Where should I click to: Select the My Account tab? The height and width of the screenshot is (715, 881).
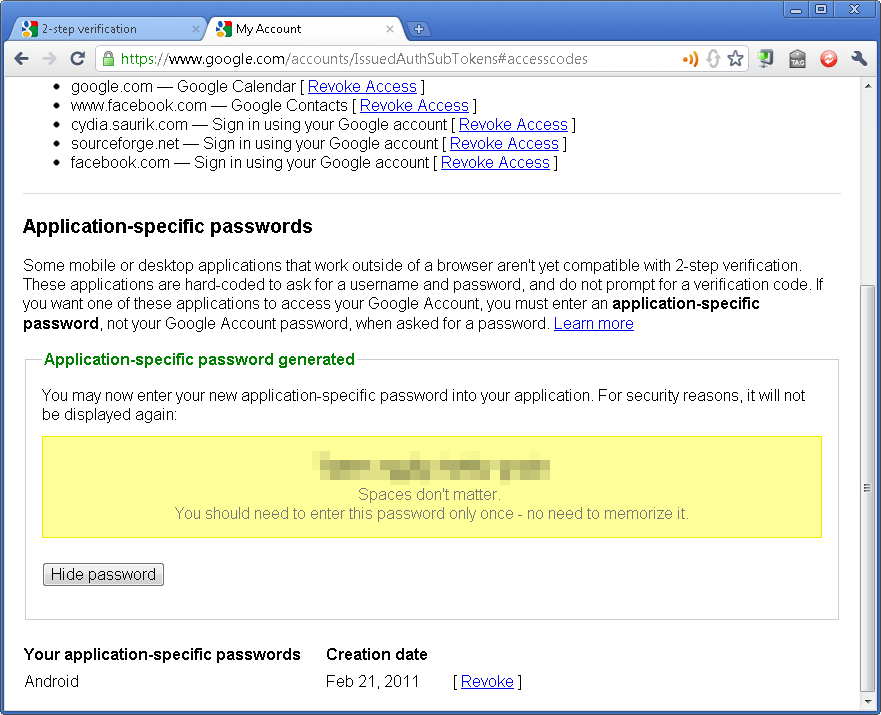(x=305, y=29)
